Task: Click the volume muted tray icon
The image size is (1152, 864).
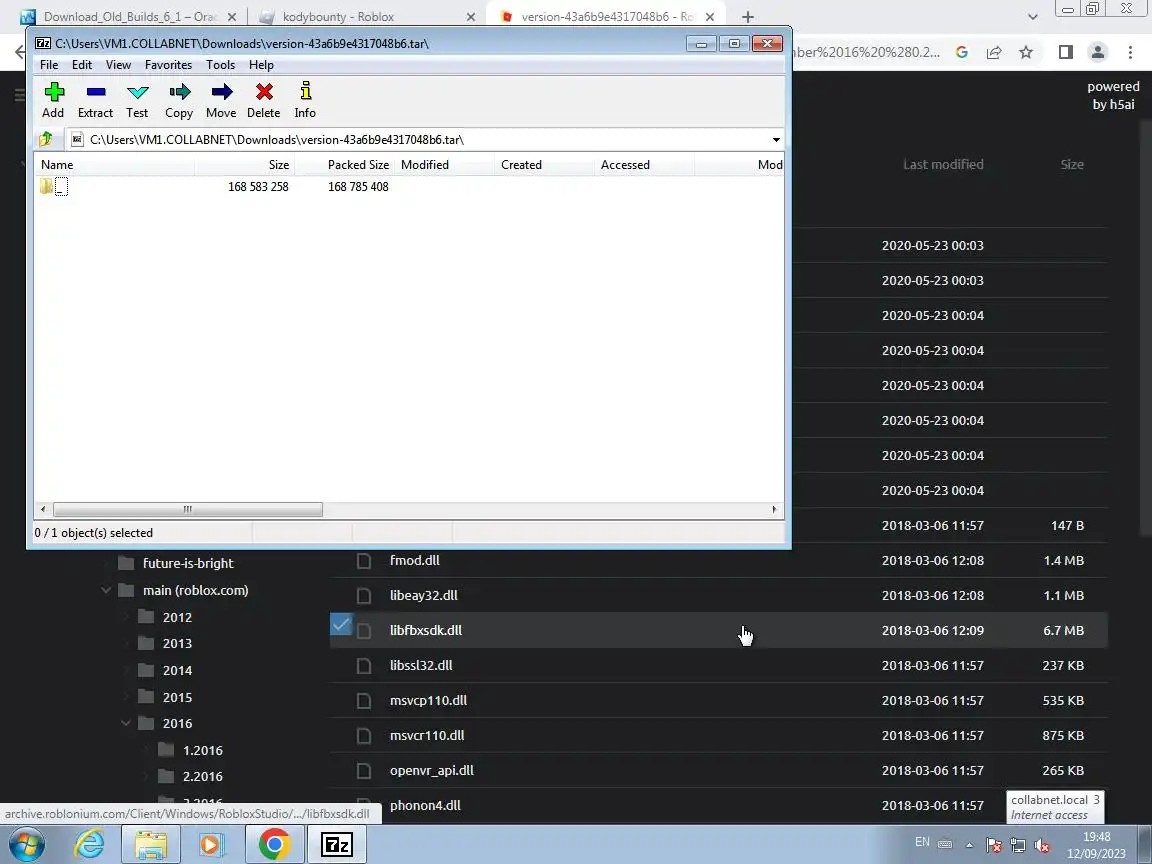Action: coord(1042,846)
